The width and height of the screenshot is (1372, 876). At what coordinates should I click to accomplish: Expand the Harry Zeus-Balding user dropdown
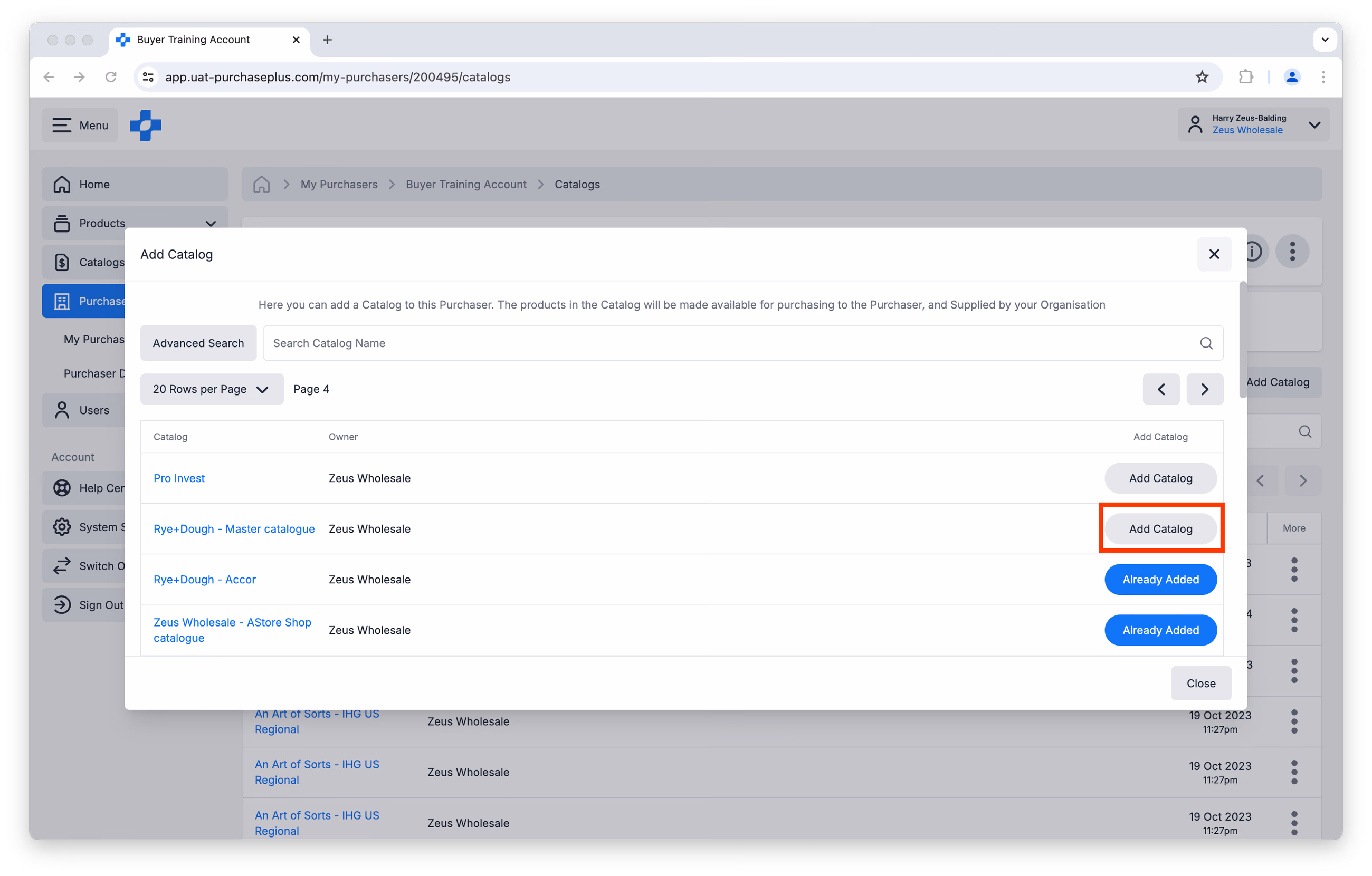click(x=1253, y=125)
